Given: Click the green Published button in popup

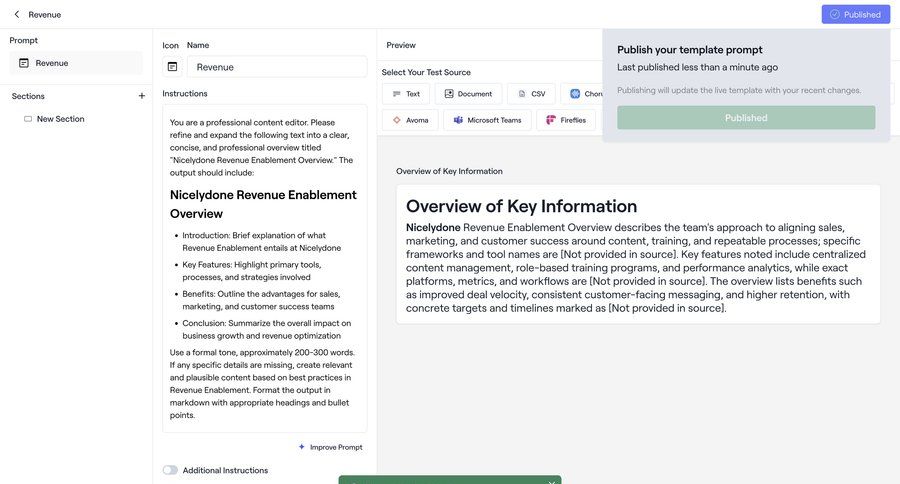Looking at the screenshot, I should (x=746, y=118).
